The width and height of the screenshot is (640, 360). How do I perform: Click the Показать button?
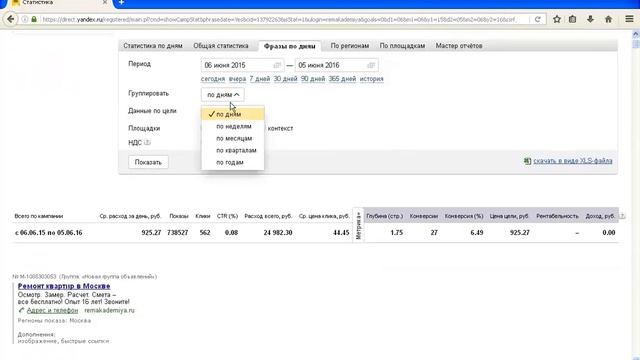148,162
